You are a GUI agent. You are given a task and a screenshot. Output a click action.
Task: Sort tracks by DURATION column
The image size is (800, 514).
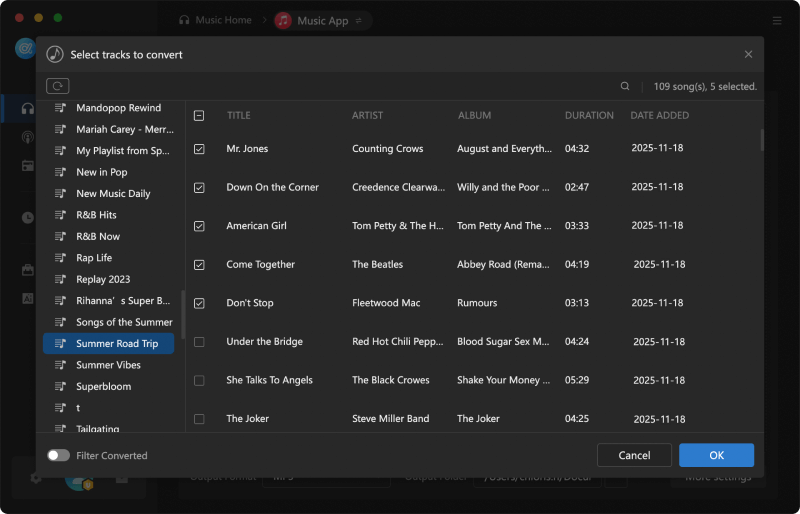point(589,115)
